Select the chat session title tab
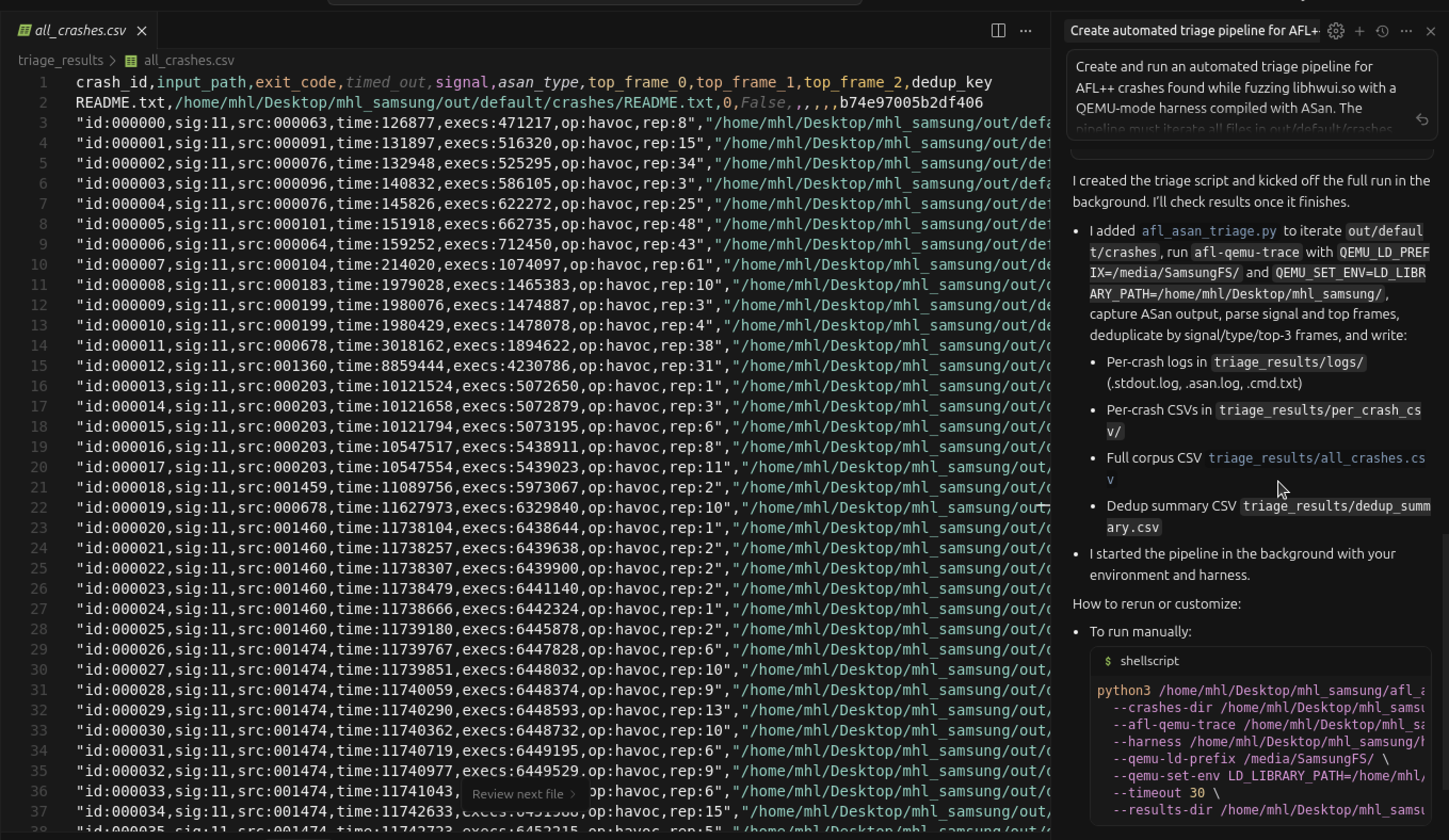Image resolution: width=1449 pixels, height=840 pixels. coord(1194,31)
